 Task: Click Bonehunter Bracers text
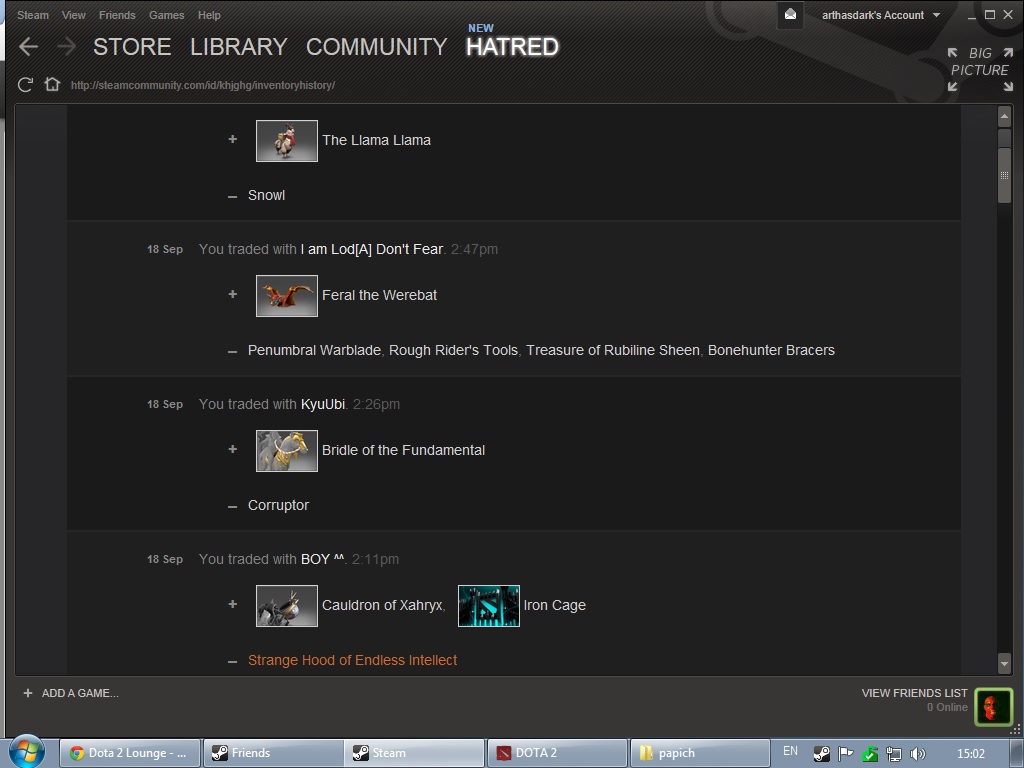coord(771,350)
